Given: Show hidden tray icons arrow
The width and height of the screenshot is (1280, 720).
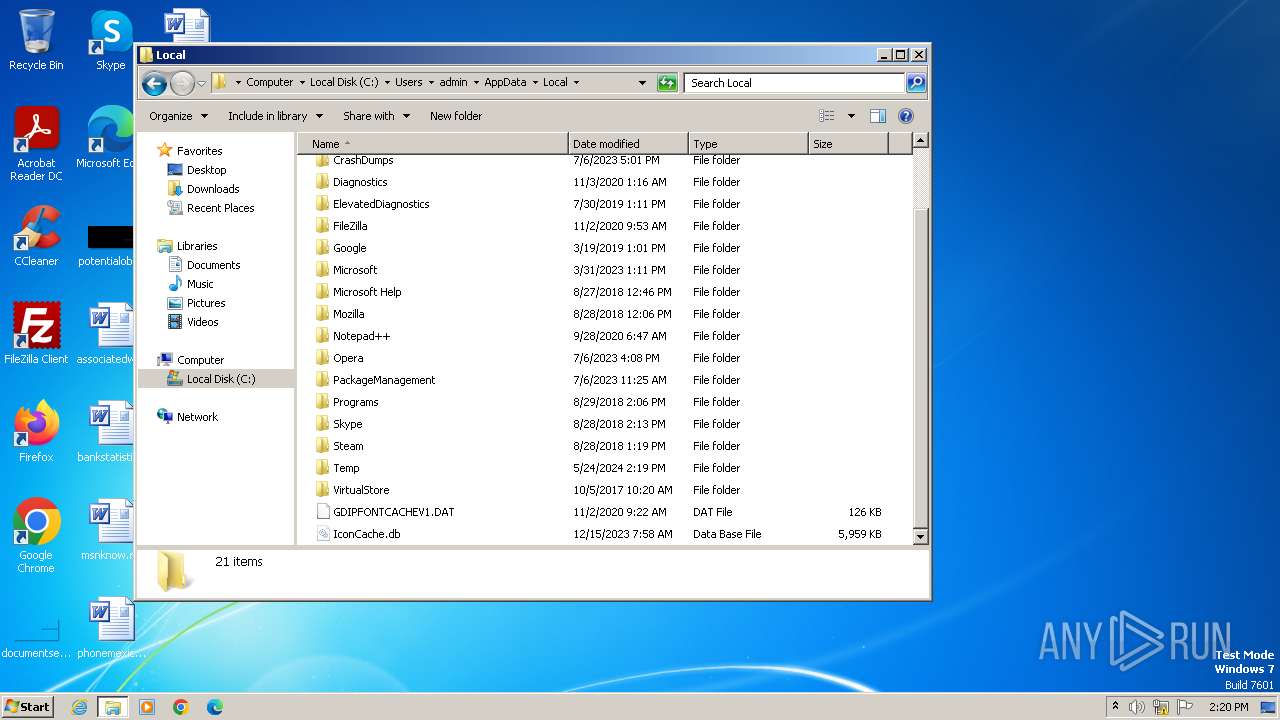Looking at the screenshot, I should [x=1115, y=707].
